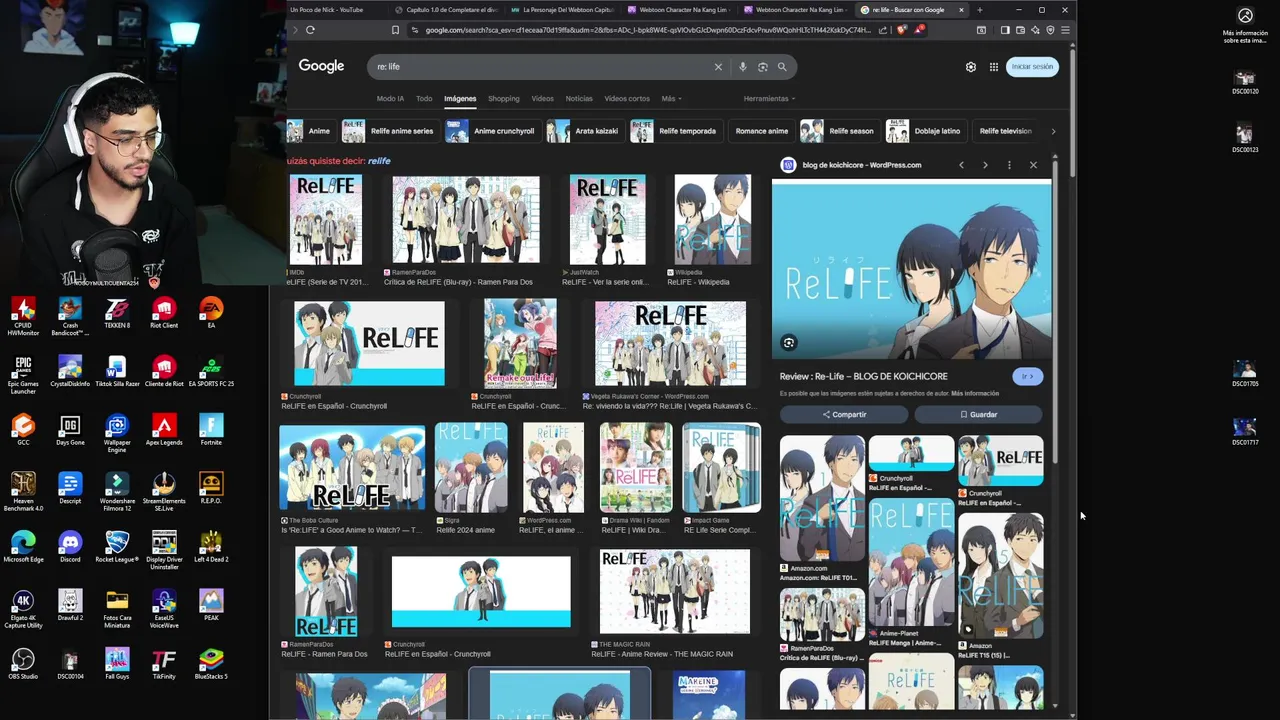The height and width of the screenshot is (720, 1280).
Task: Open Discord desktop icon
Action: point(70,547)
